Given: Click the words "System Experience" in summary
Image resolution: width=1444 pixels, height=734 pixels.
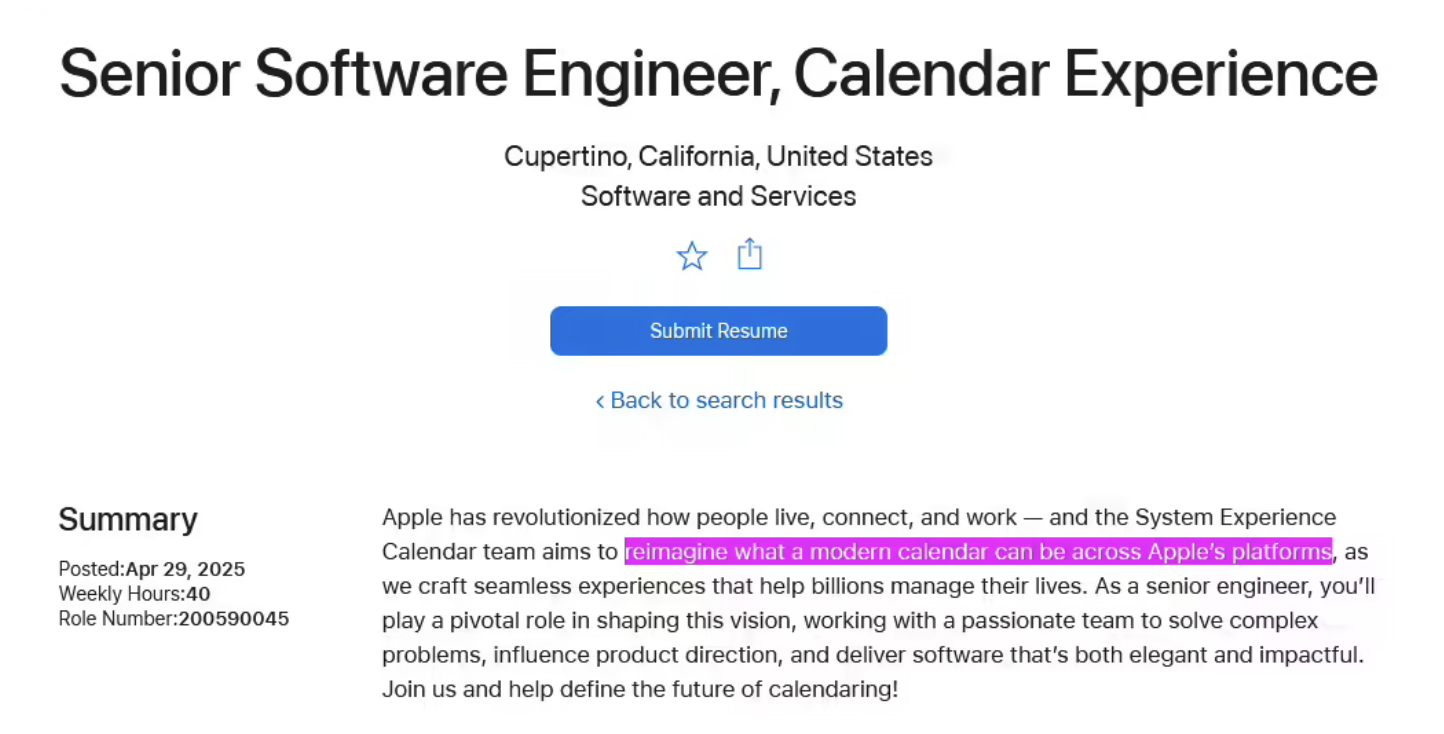Looking at the screenshot, I should (x=1235, y=518).
